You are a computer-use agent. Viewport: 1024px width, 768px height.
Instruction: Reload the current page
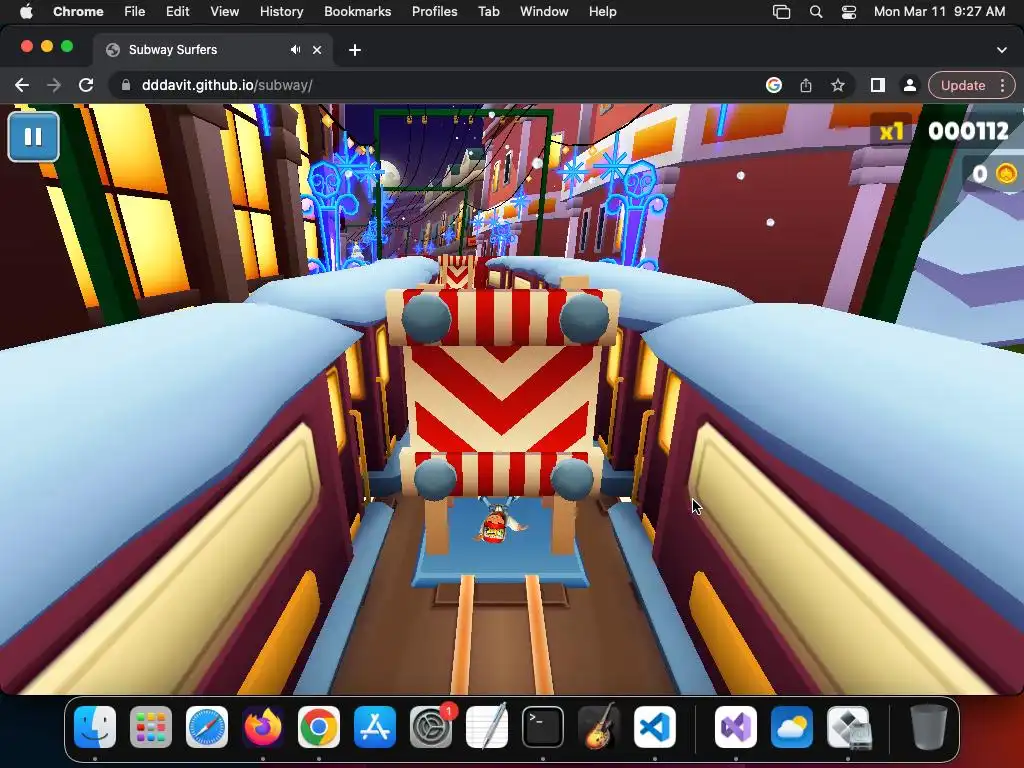click(86, 86)
